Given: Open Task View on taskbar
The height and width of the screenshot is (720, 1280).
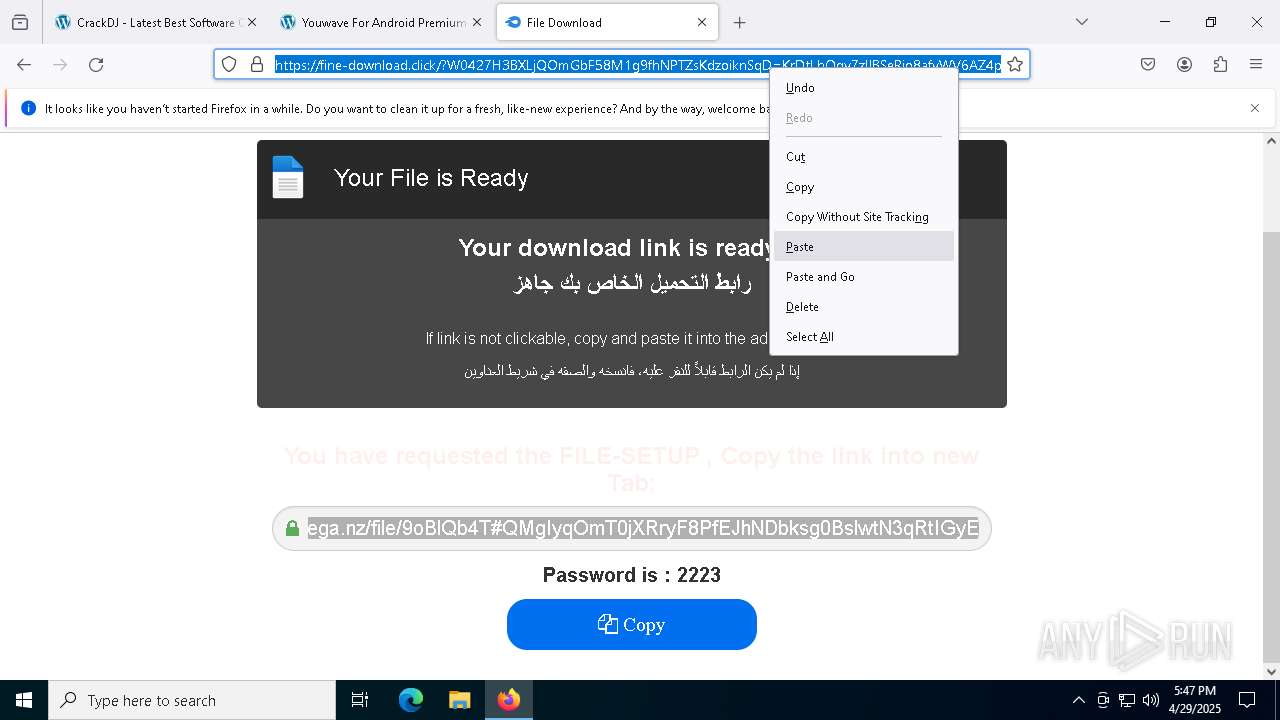Looking at the screenshot, I should [x=360, y=700].
